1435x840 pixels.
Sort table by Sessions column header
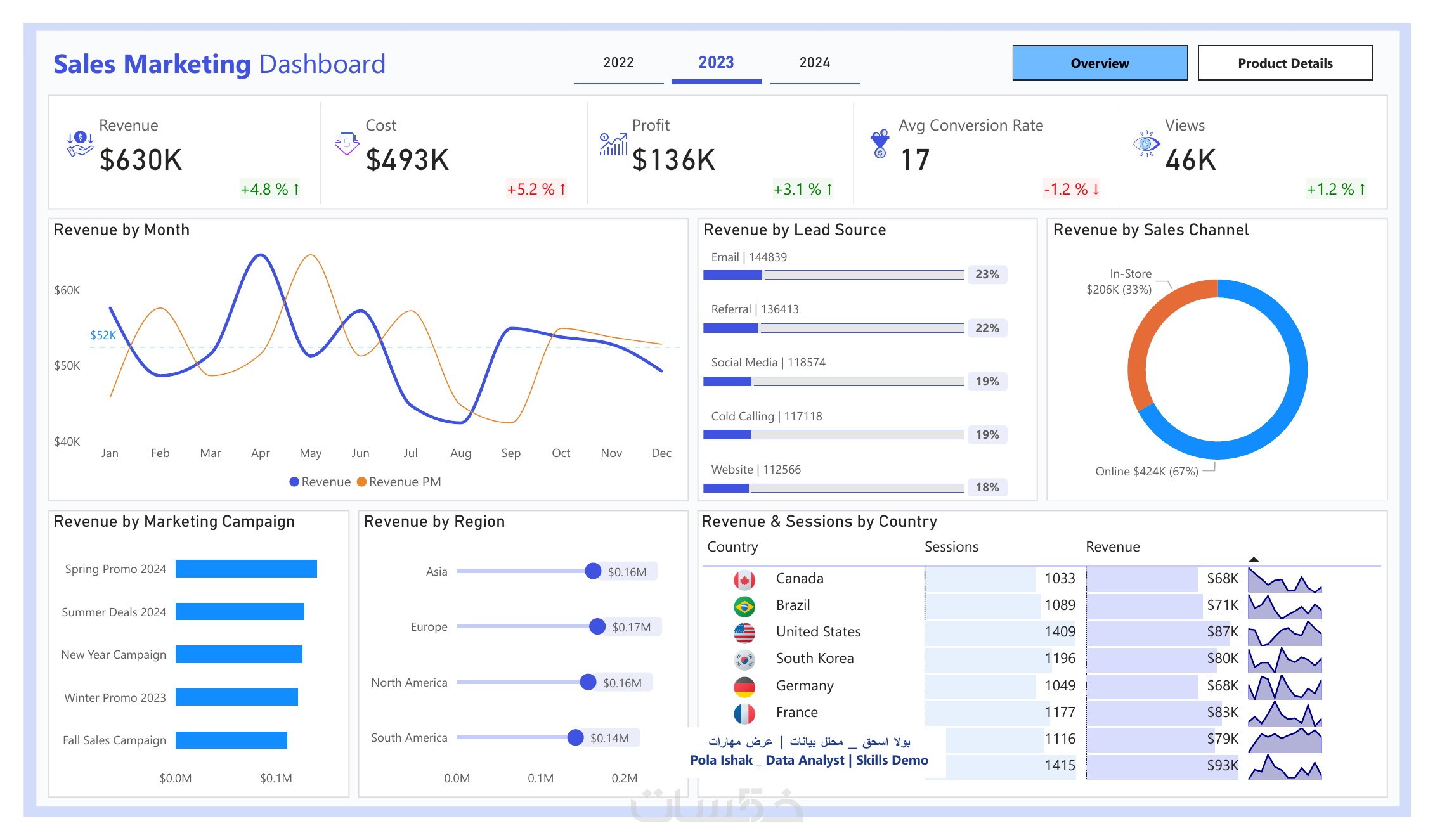951,546
